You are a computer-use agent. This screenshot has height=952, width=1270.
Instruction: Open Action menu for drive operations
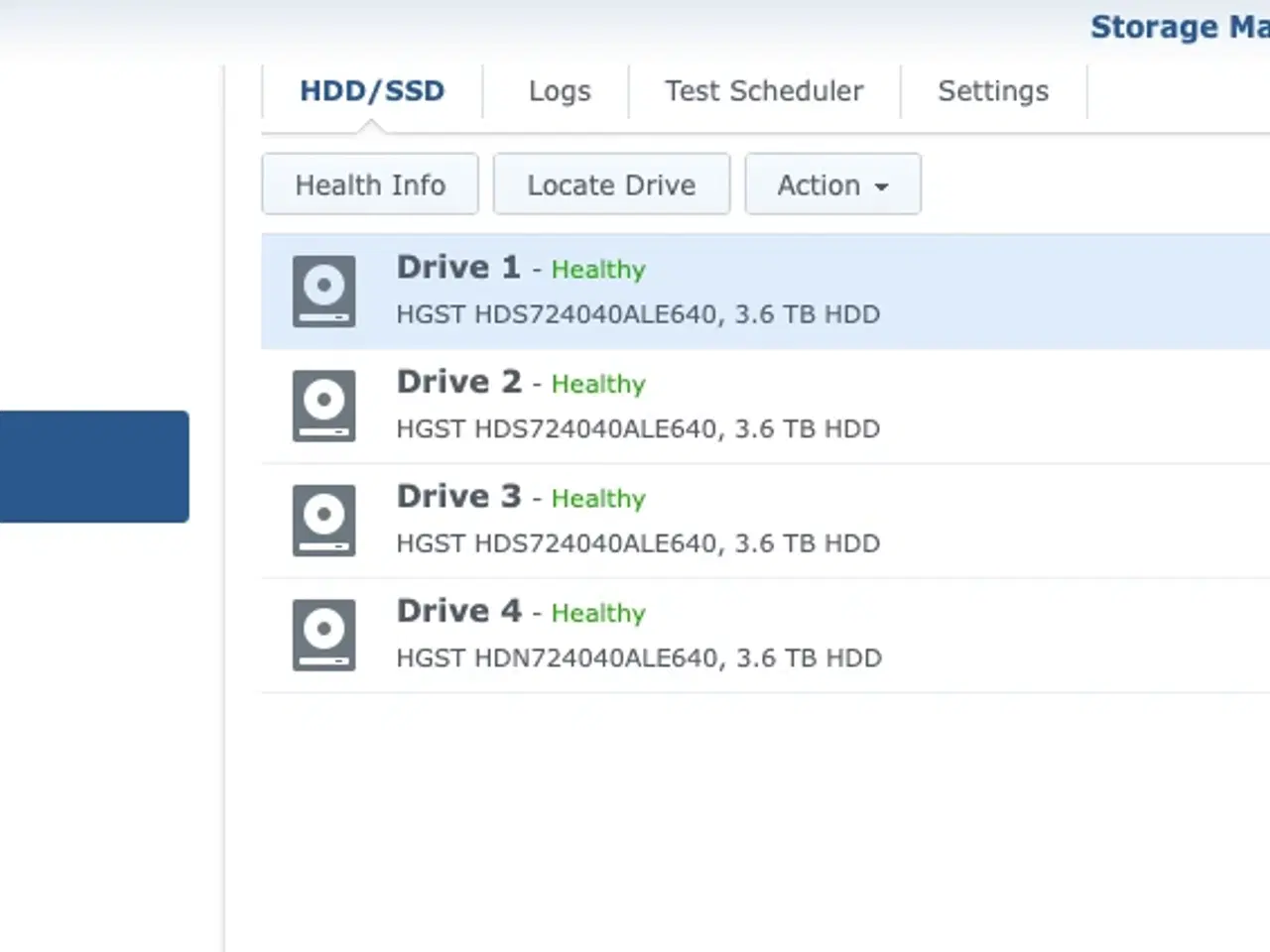coord(832,184)
